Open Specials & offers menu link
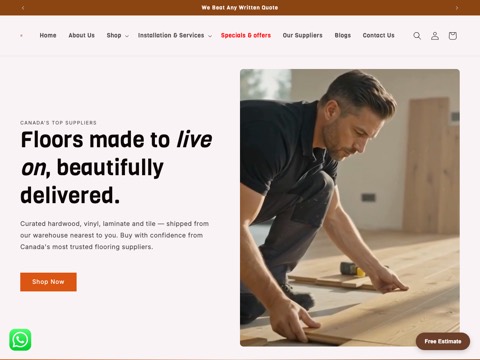This screenshot has height=360, width=480. 246,35
